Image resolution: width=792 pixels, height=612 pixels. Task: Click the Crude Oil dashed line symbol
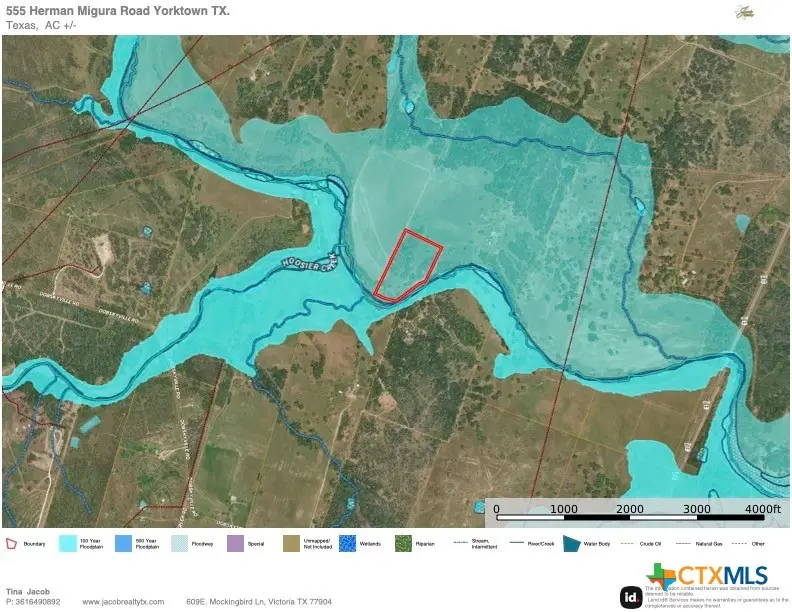click(x=627, y=544)
